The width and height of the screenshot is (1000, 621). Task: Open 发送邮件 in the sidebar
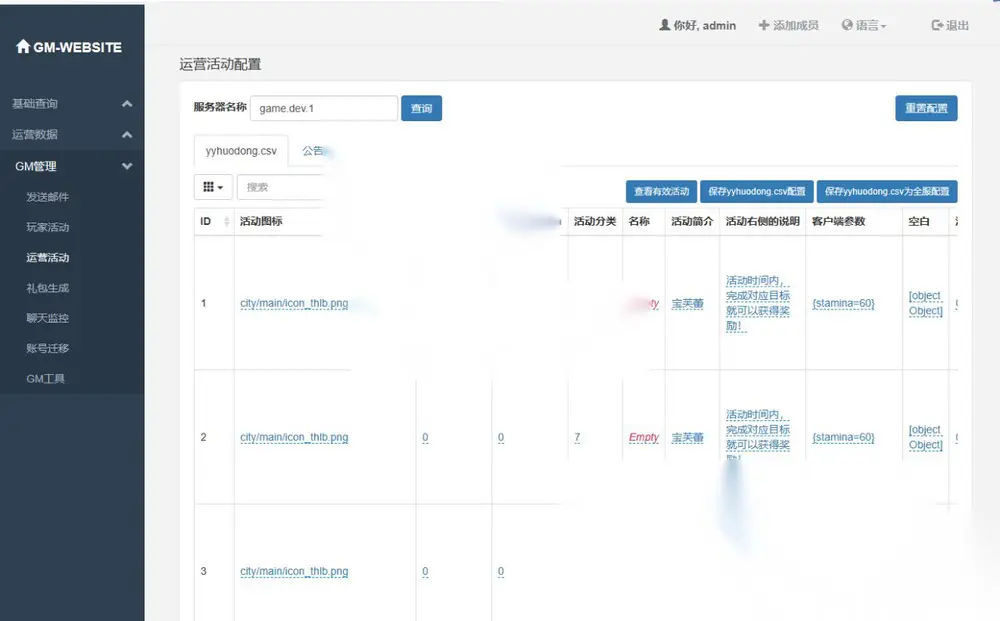click(48, 197)
